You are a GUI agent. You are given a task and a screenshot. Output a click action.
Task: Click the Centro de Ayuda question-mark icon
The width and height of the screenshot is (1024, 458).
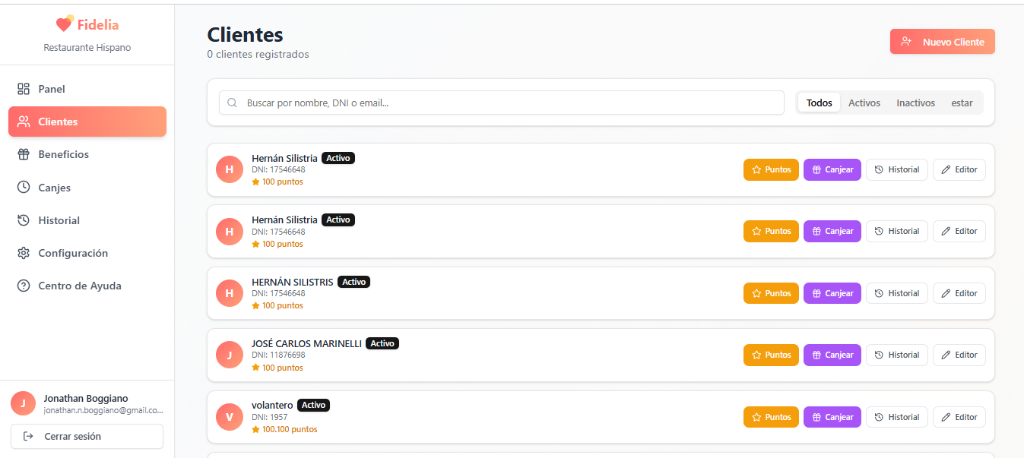pos(24,286)
